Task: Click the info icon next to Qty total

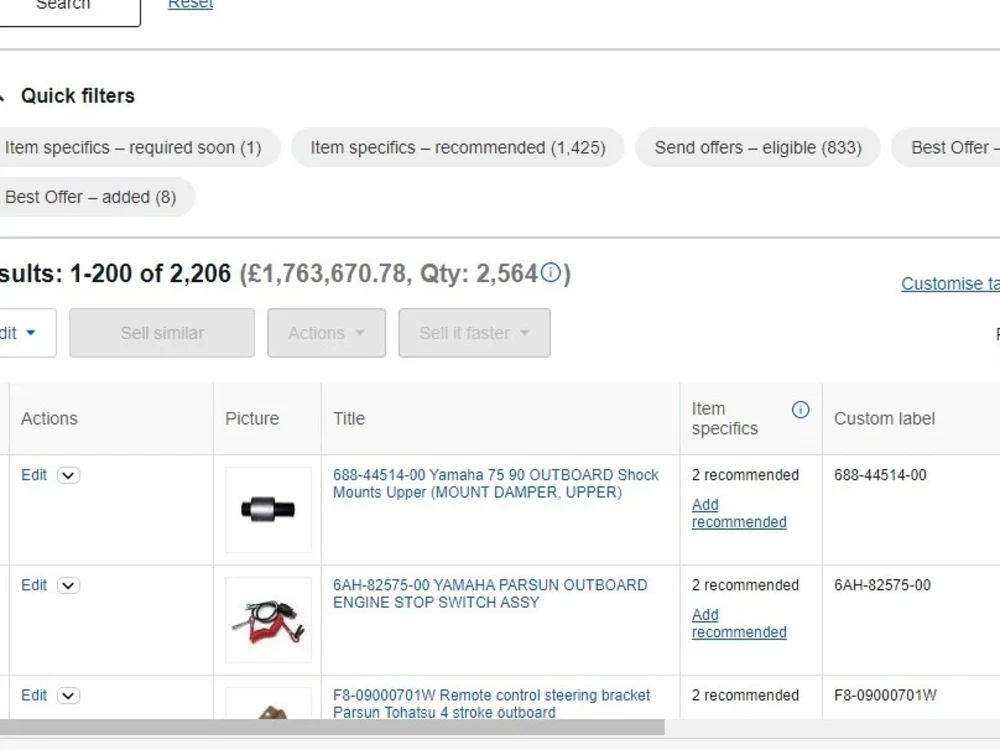Action: pyautogui.click(x=550, y=273)
